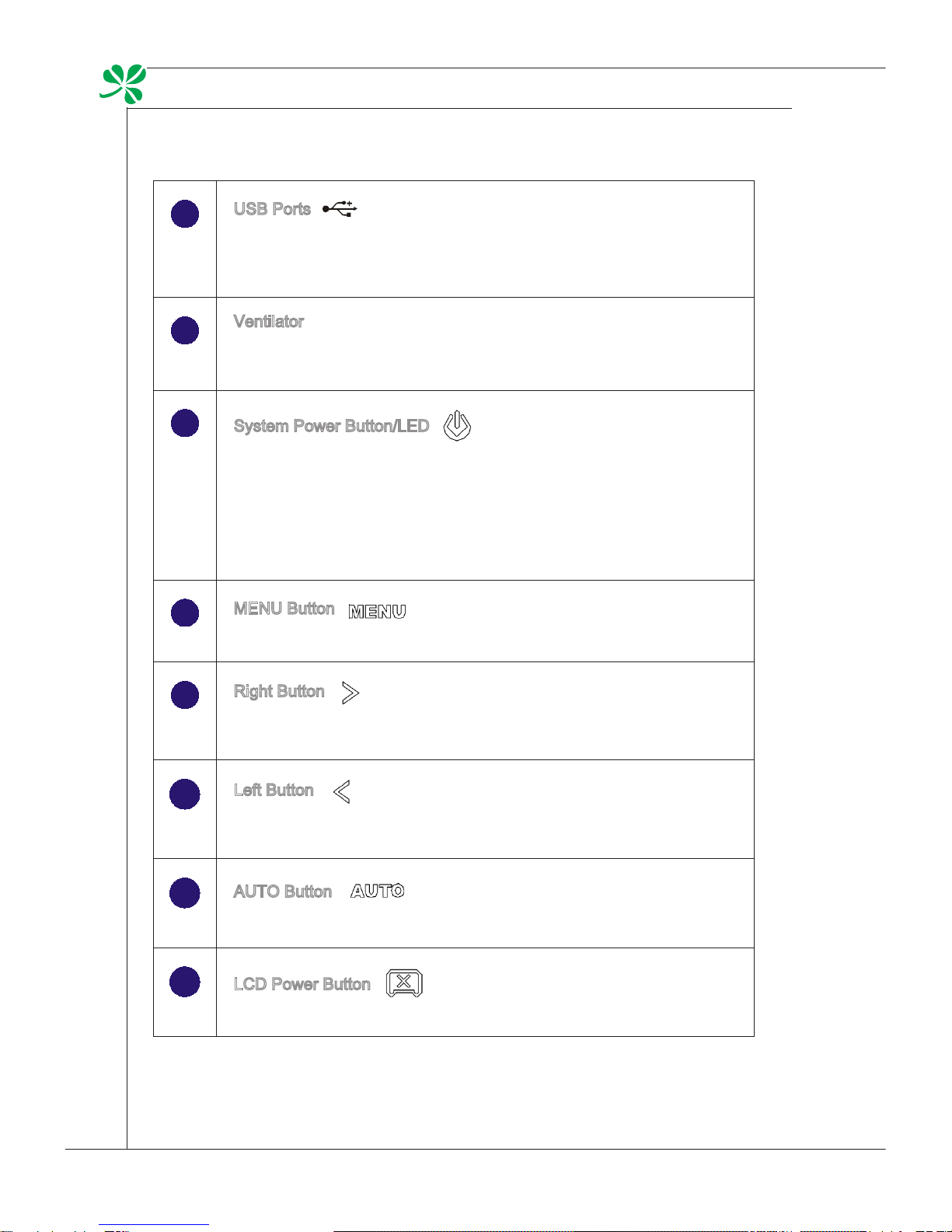
Task: Click the blue circle beside USB Ports
Action: point(185,213)
